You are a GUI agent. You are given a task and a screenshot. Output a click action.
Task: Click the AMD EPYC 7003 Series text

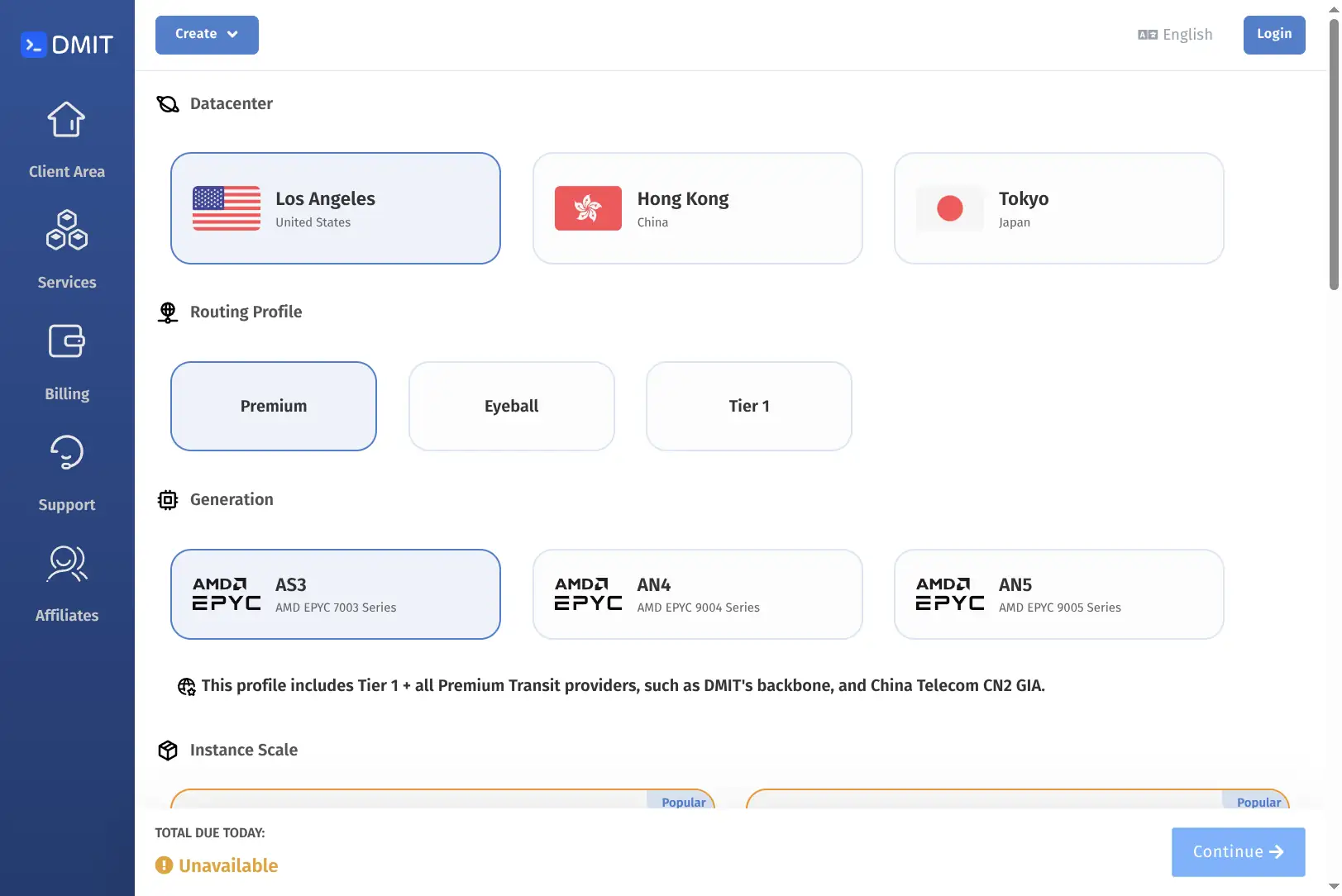point(336,608)
